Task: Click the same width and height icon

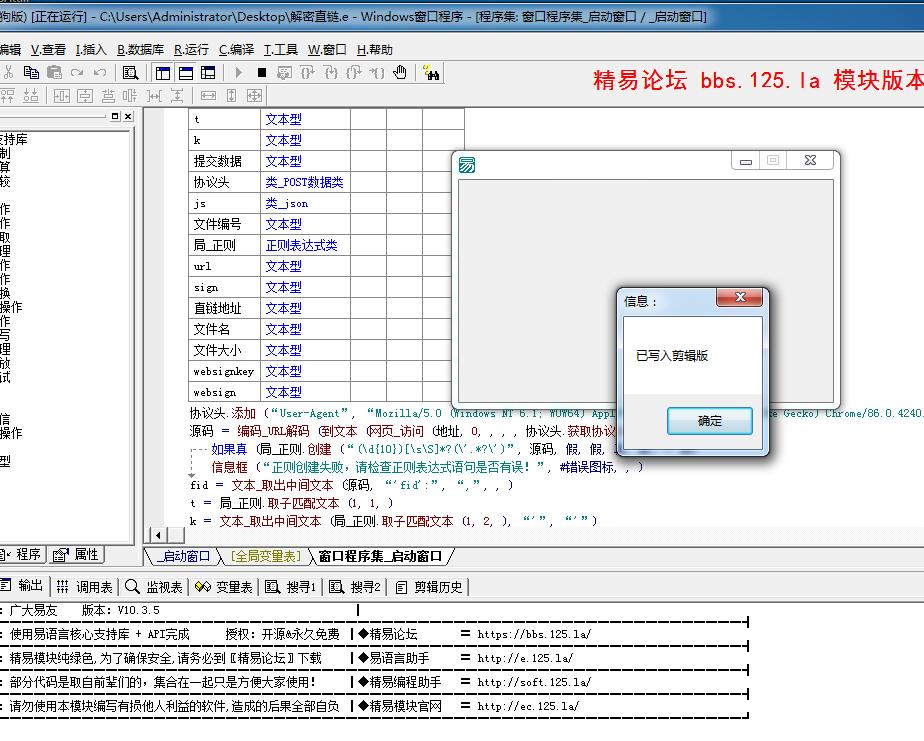Action: pos(254,95)
